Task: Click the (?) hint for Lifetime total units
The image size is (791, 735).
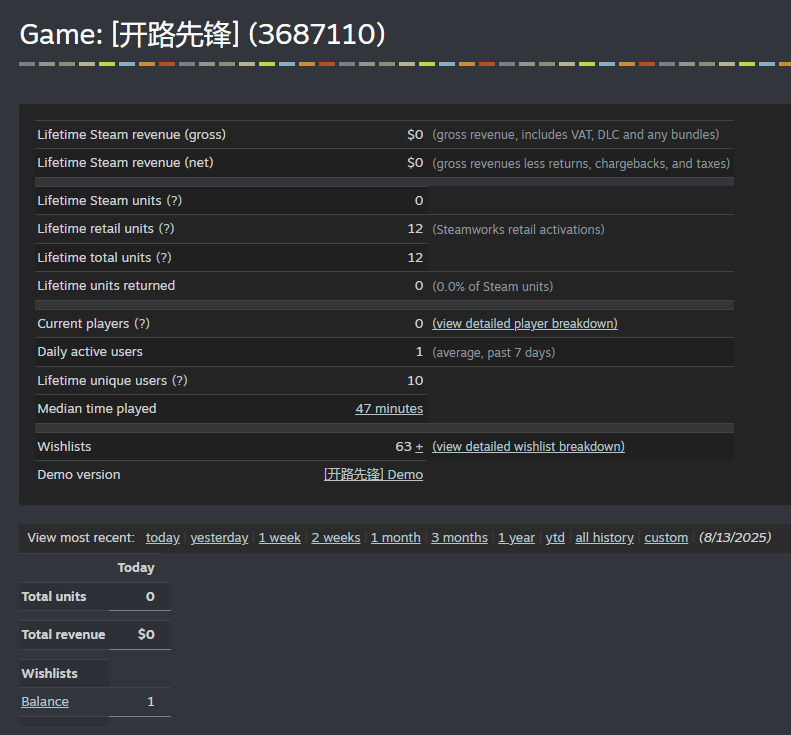Action: coord(165,258)
